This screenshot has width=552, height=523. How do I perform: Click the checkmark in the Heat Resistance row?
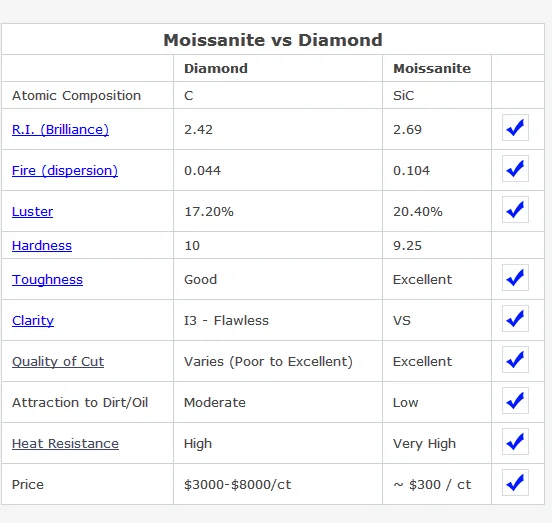pos(515,441)
